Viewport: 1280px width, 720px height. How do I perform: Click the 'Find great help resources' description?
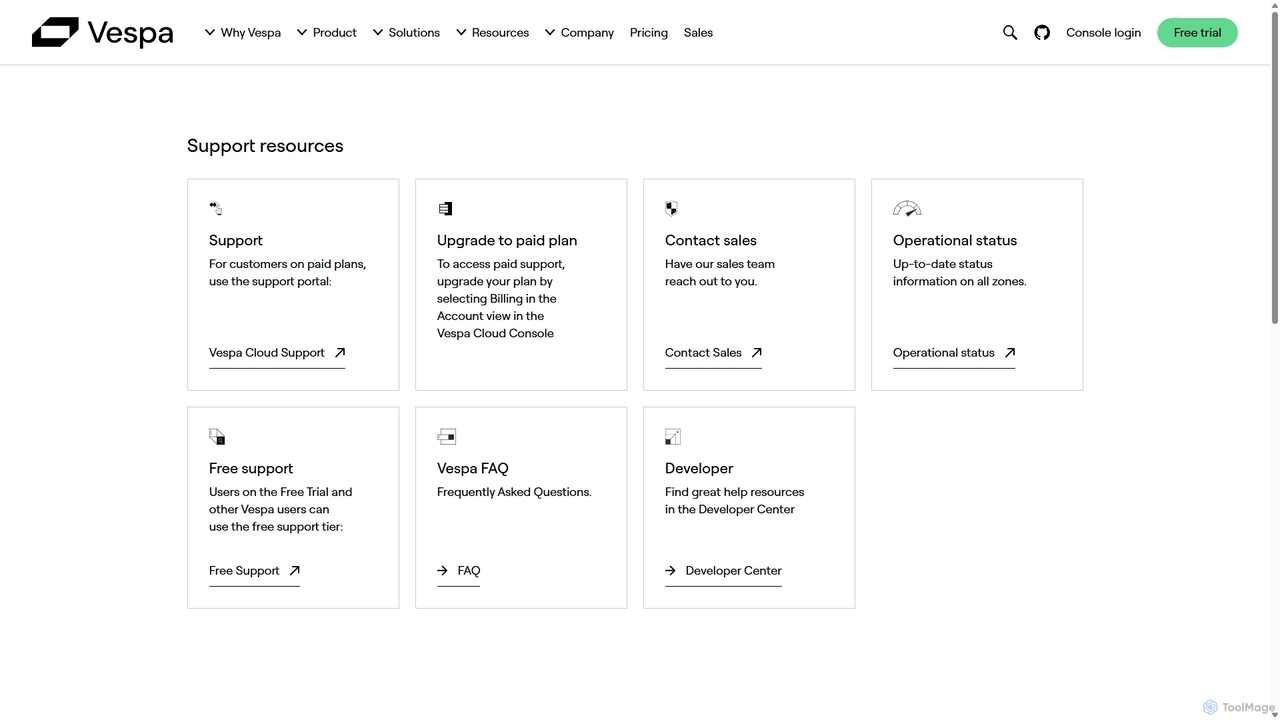click(x=735, y=501)
